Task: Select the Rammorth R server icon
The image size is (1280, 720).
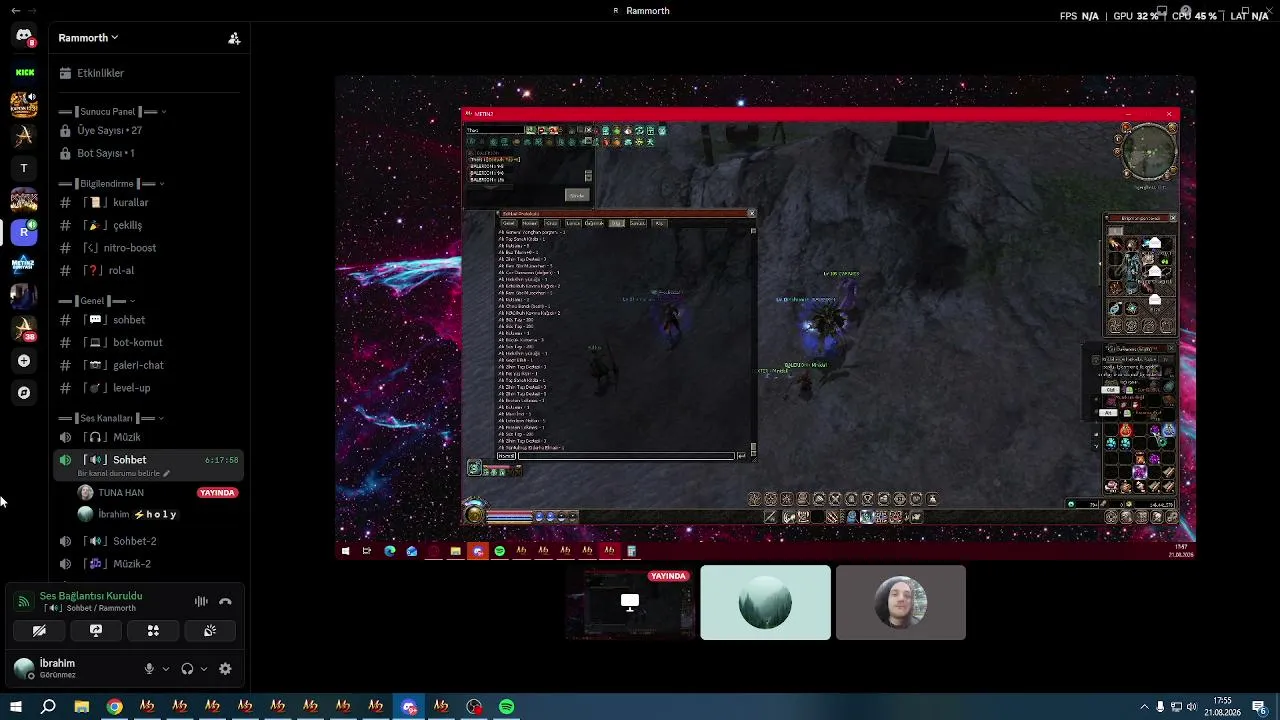Action: point(24,232)
